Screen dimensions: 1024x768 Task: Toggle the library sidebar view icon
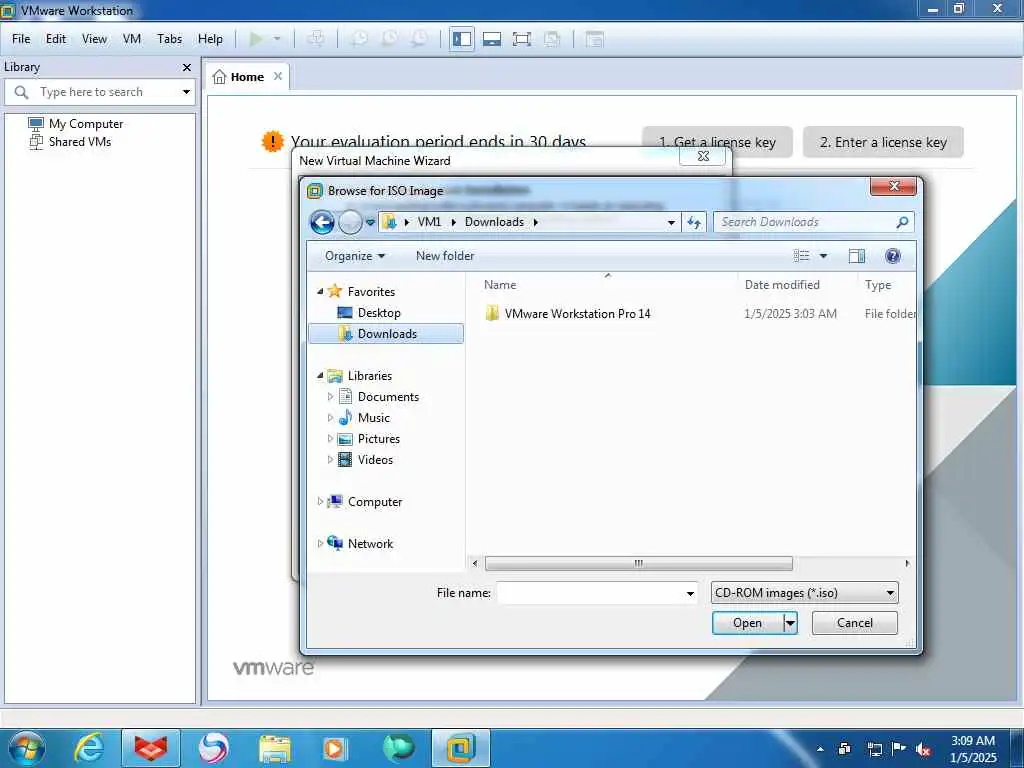click(462, 39)
